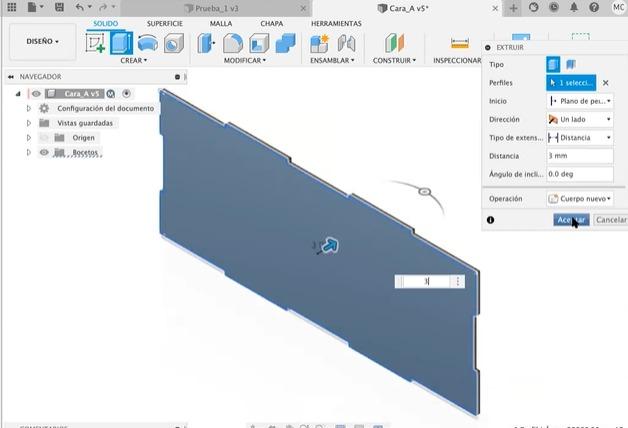Screen dimensions: 628x428
Task: Select the Create Sketch tool
Action: [x=95, y=43]
